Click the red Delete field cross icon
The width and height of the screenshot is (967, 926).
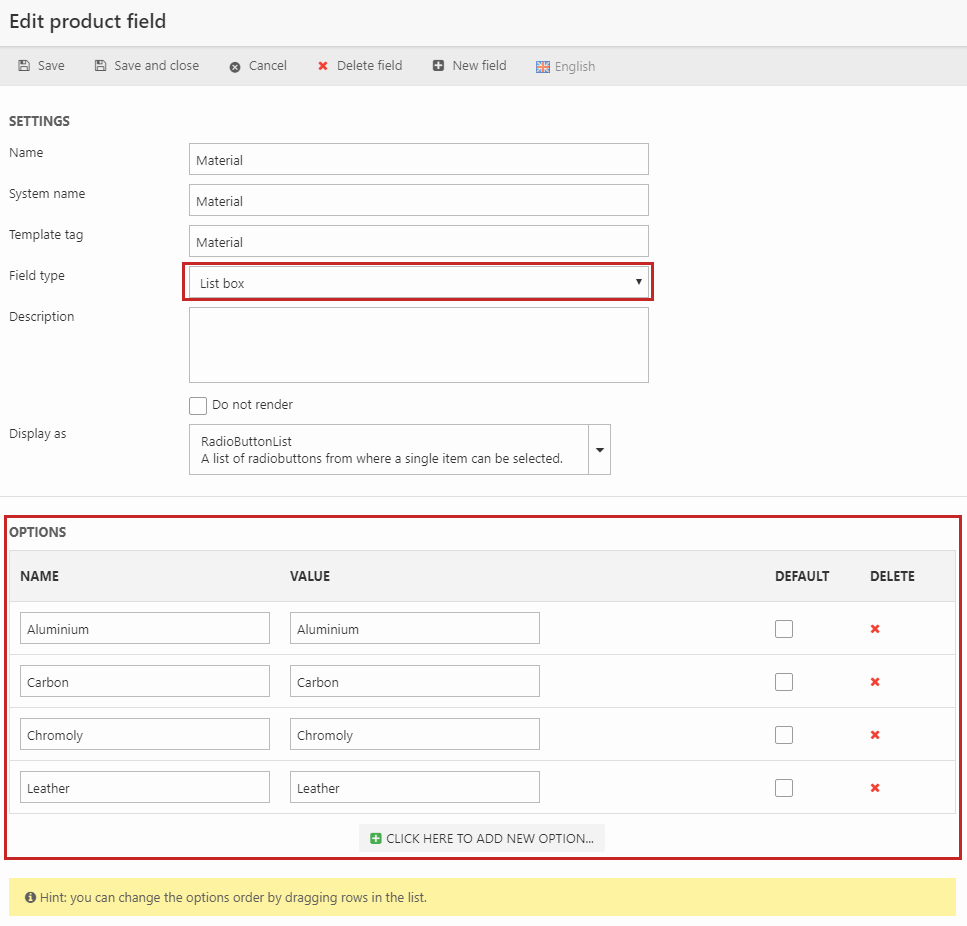323,66
